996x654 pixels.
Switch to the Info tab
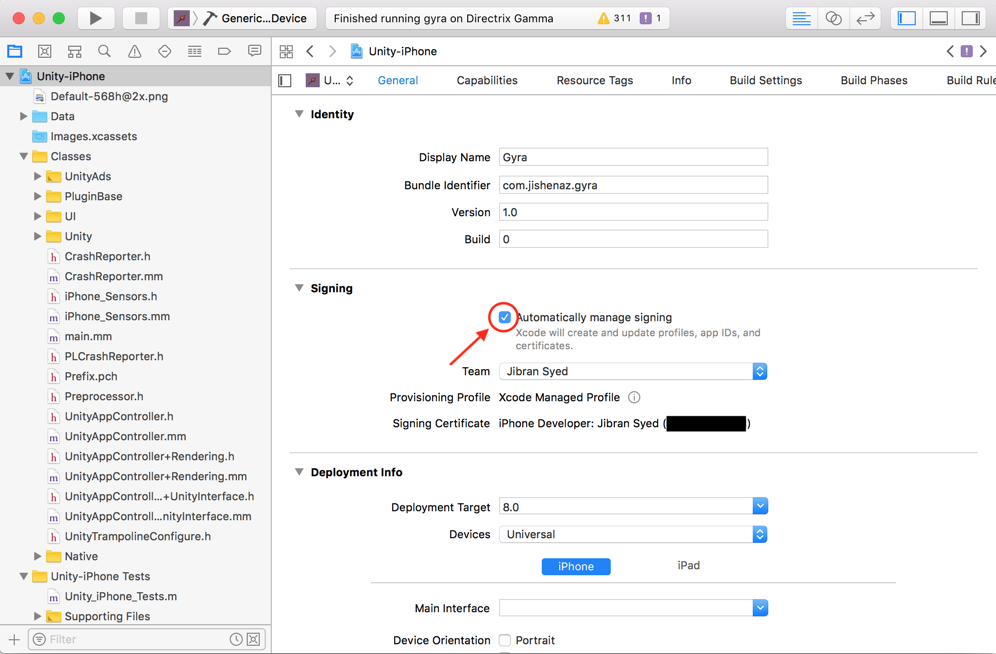(681, 81)
